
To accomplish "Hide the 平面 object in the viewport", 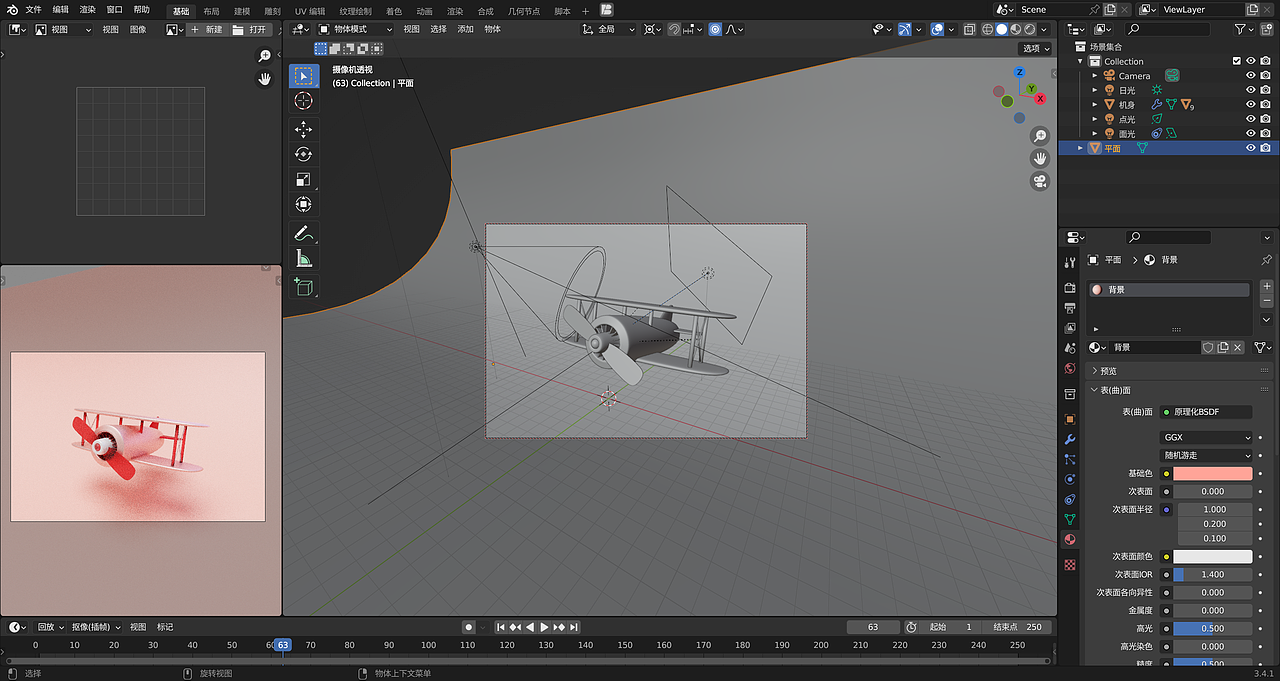I will click(x=1250, y=147).
